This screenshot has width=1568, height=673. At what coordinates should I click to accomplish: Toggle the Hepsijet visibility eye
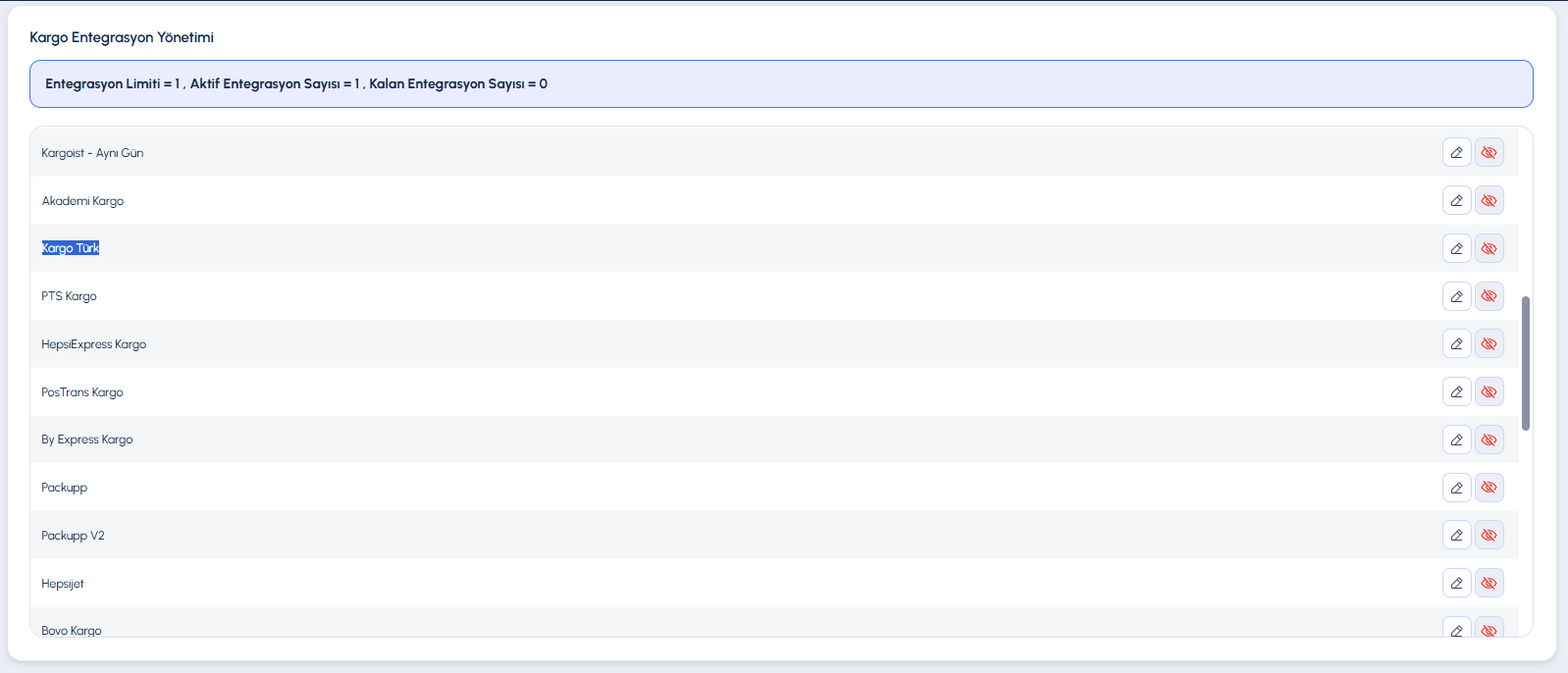pyautogui.click(x=1489, y=583)
